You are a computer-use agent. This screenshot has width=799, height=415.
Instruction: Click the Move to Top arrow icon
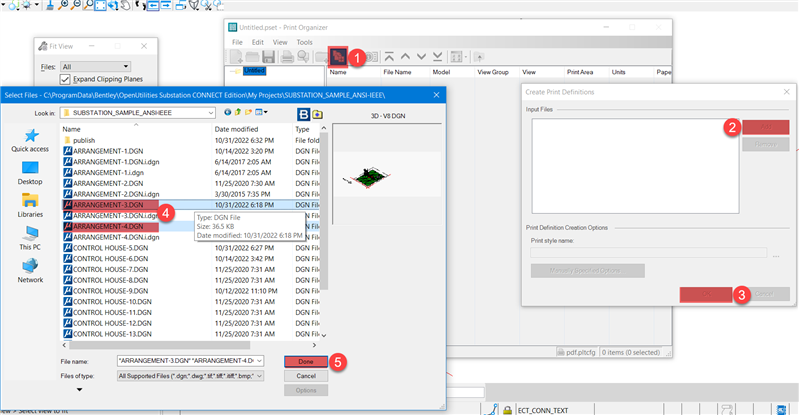(x=389, y=57)
